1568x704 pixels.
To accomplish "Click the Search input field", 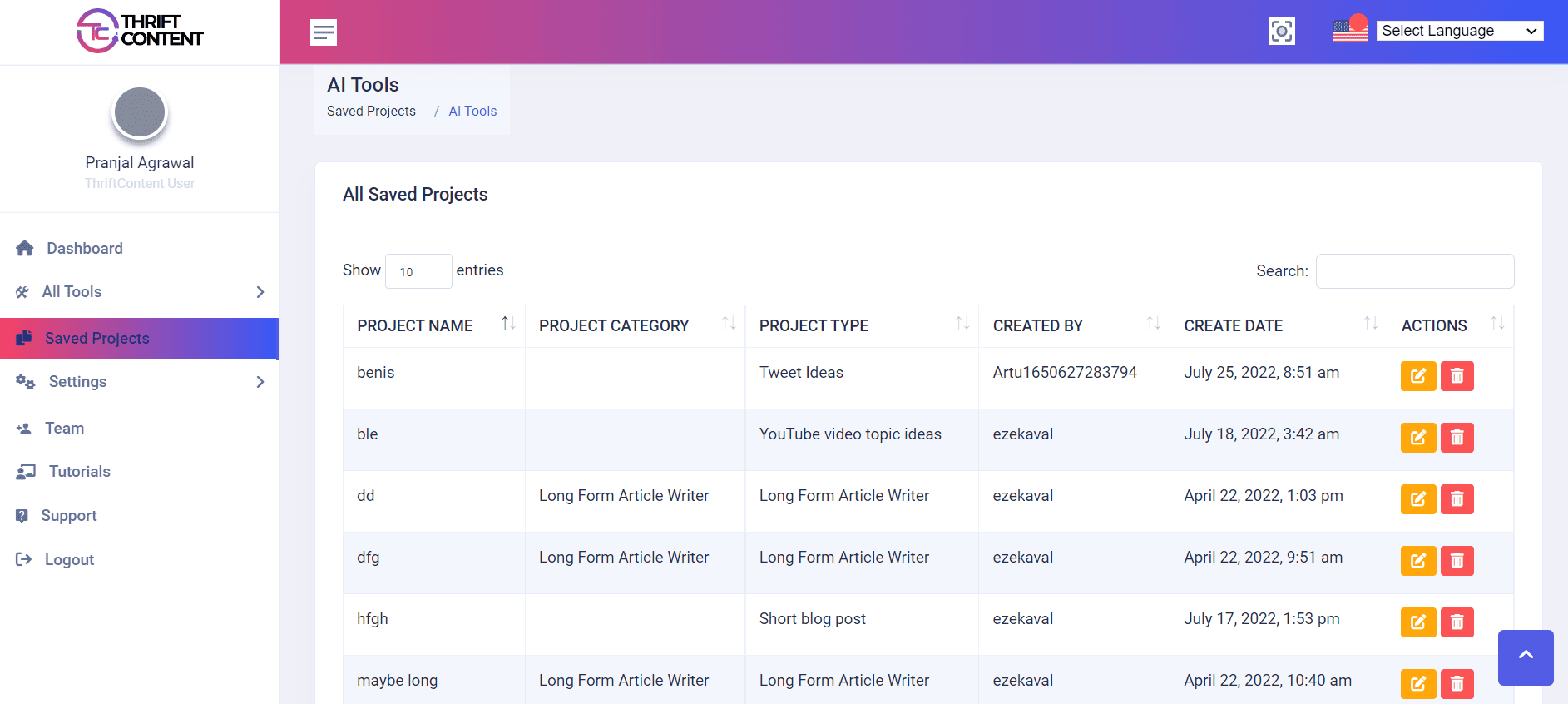I will [1414, 271].
